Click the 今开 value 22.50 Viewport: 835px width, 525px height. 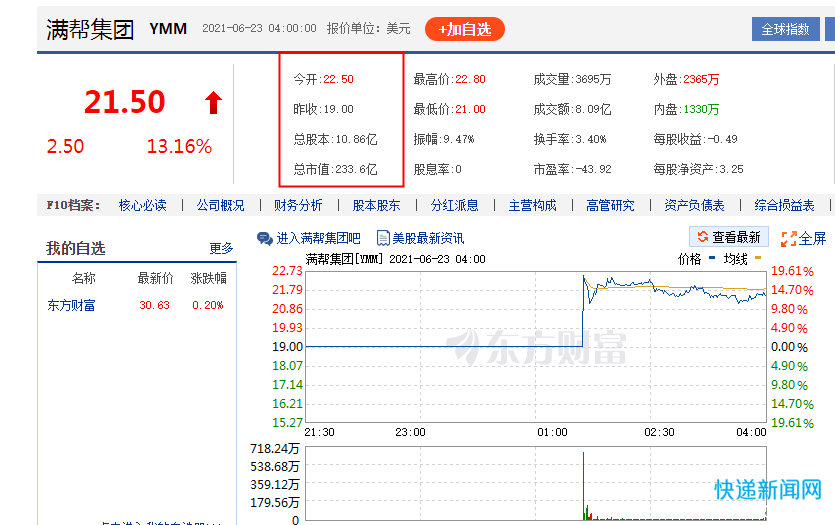pyautogui.click(x=338, y=79)
